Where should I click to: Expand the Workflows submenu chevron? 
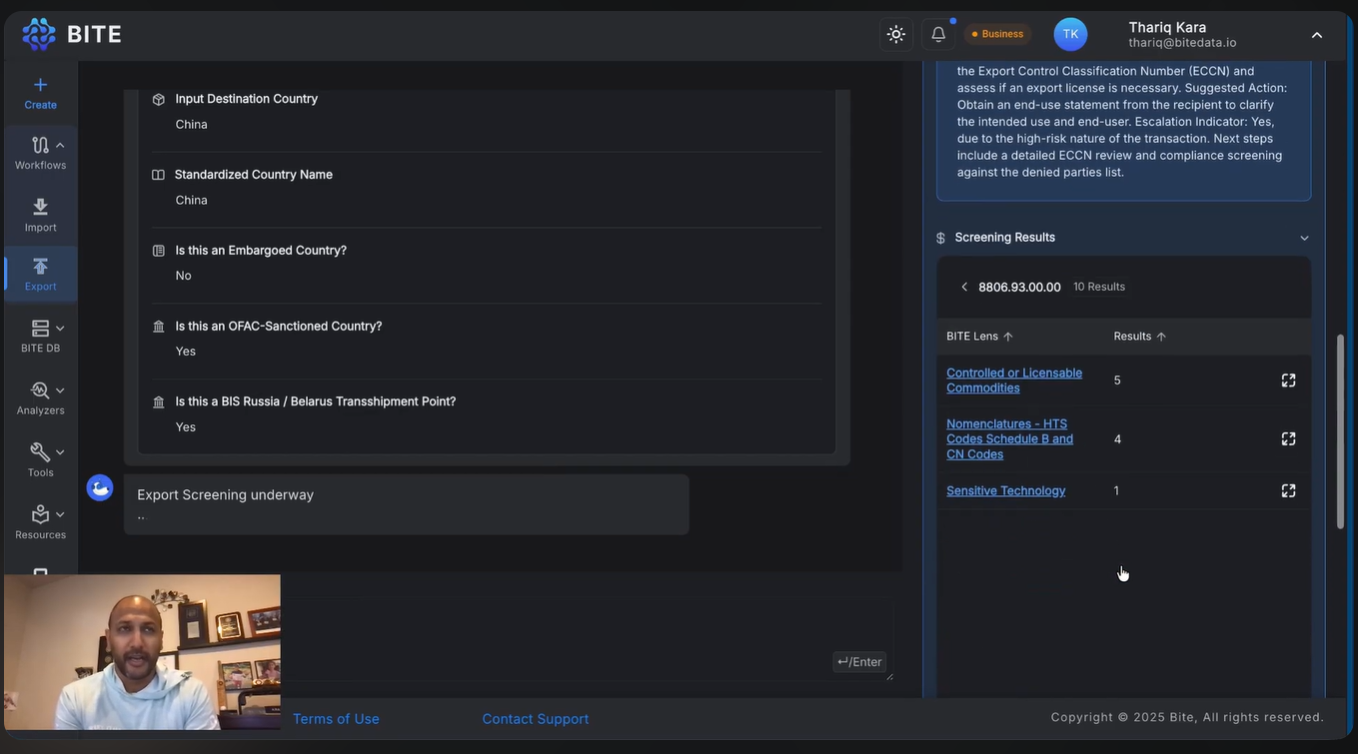[60, 145]
